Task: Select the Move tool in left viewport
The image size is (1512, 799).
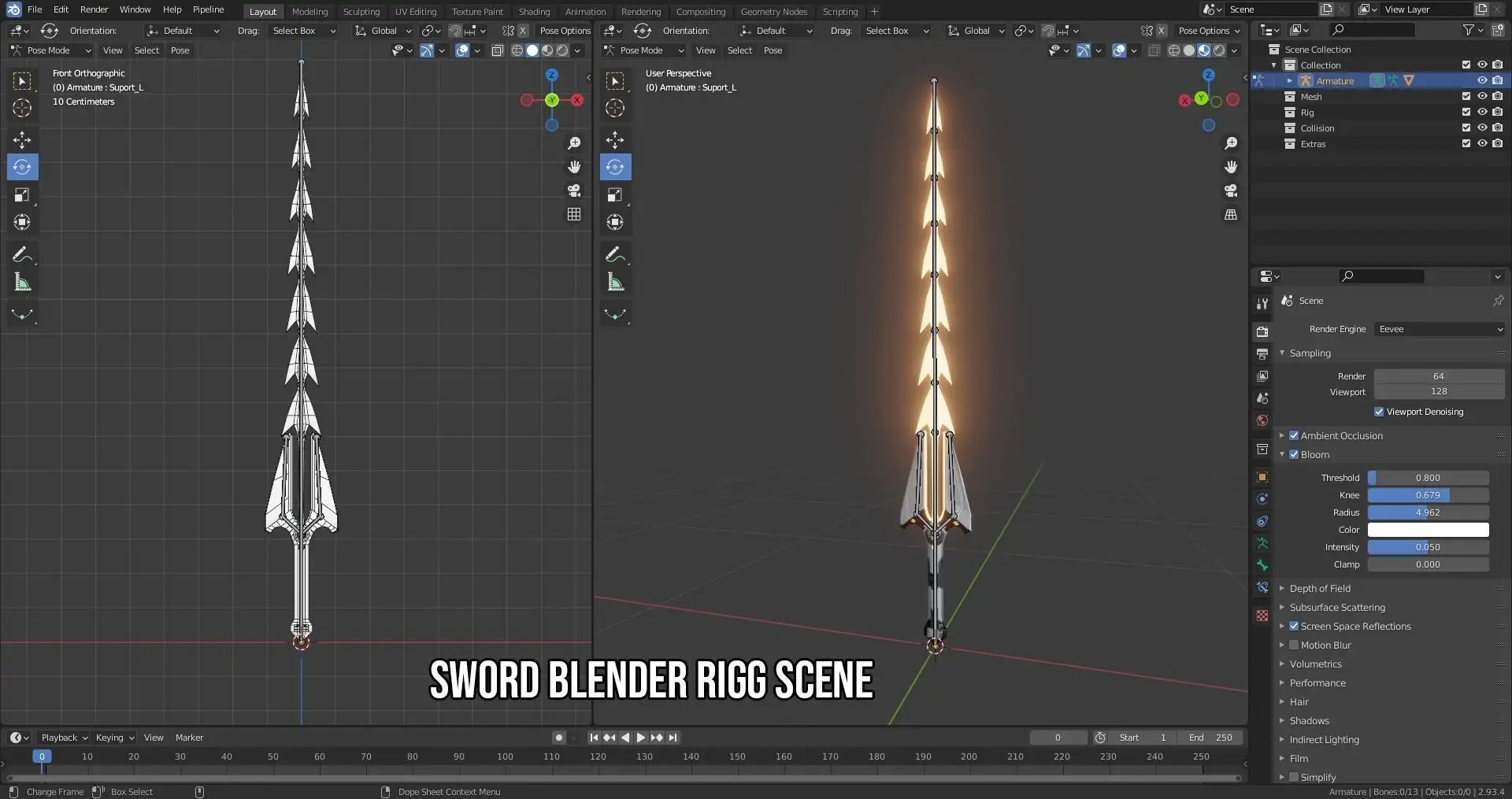Action: click(x=22, y=140)
